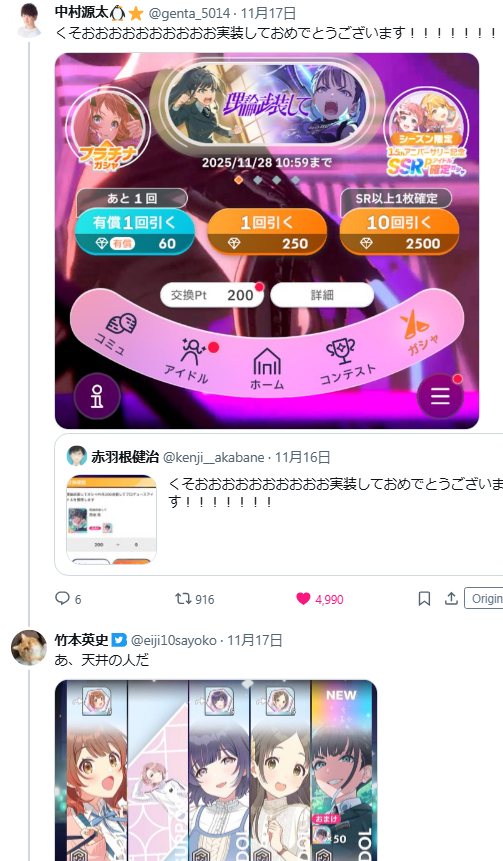Click 中村源太's profile avatar
The height and width of the screenshot is (861, 503).
point(29,20)
